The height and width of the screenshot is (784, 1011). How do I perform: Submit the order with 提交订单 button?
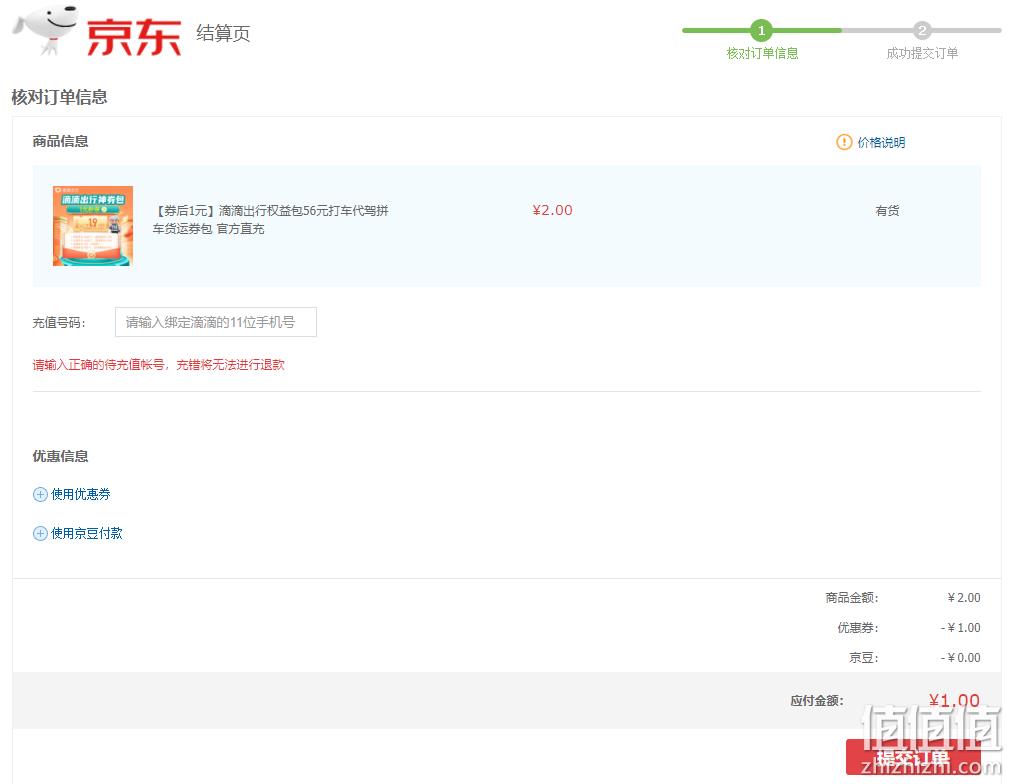(x=913, y=757)
